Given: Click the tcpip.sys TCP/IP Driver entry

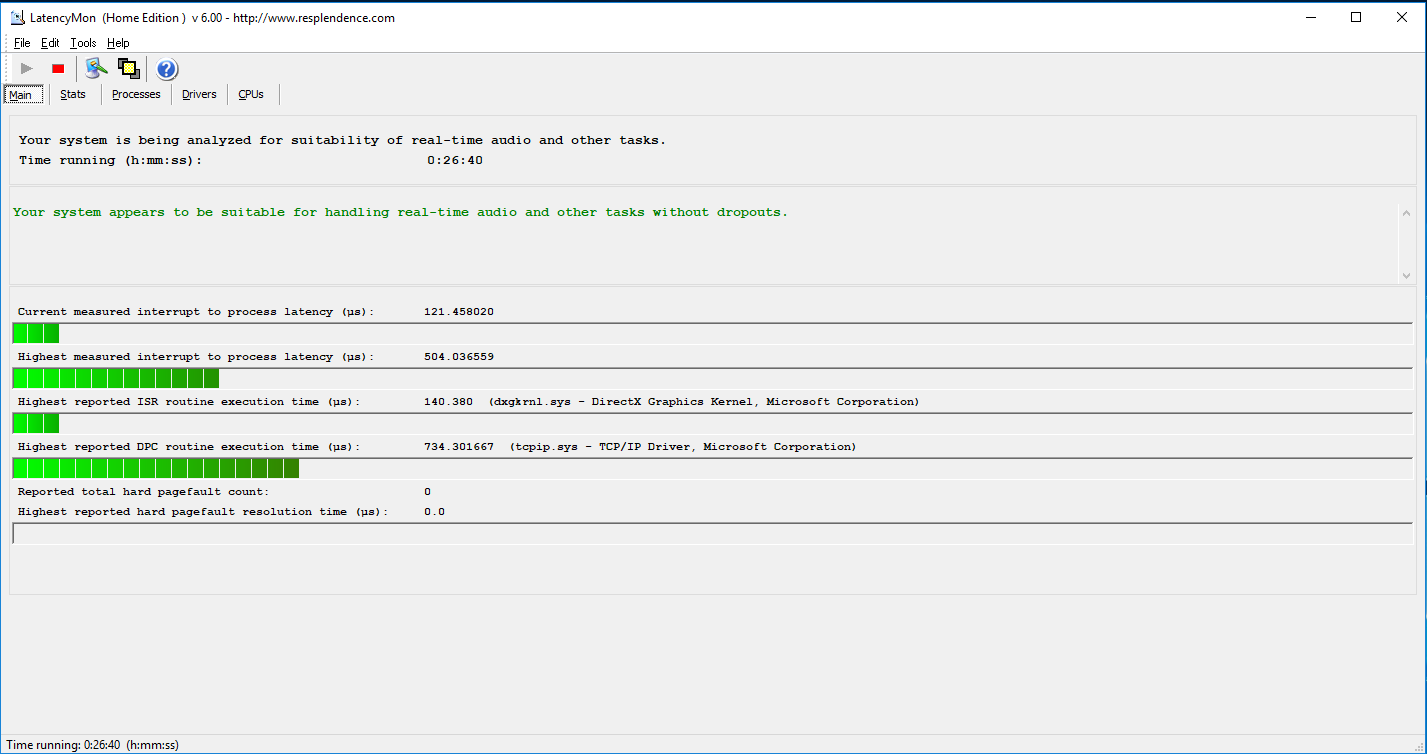Looking at the screenshot, I should coord(682,447).
